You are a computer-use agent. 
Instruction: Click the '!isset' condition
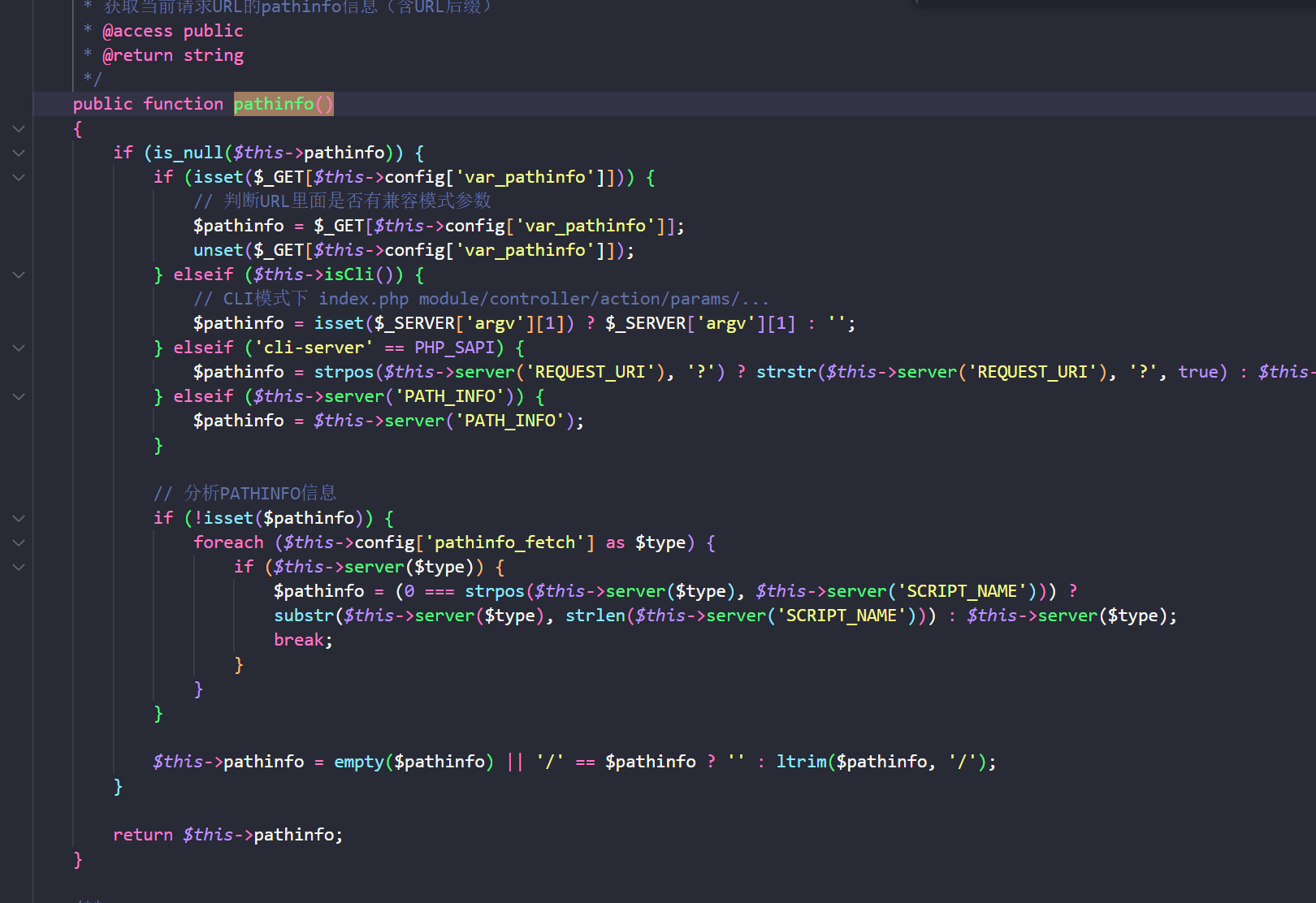[223, 518]
